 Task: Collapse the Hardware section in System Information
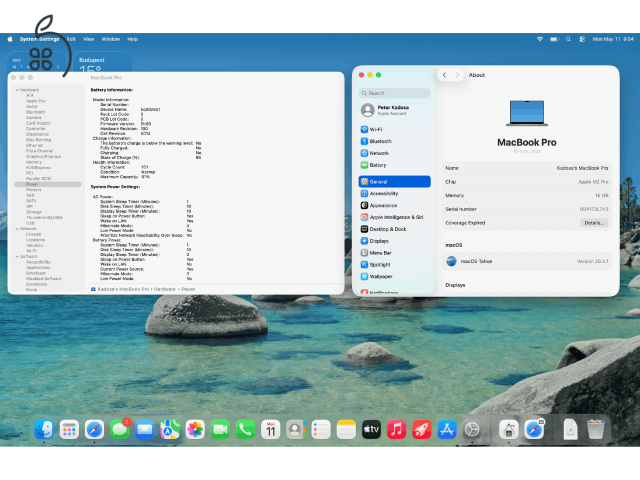[17, 90]
